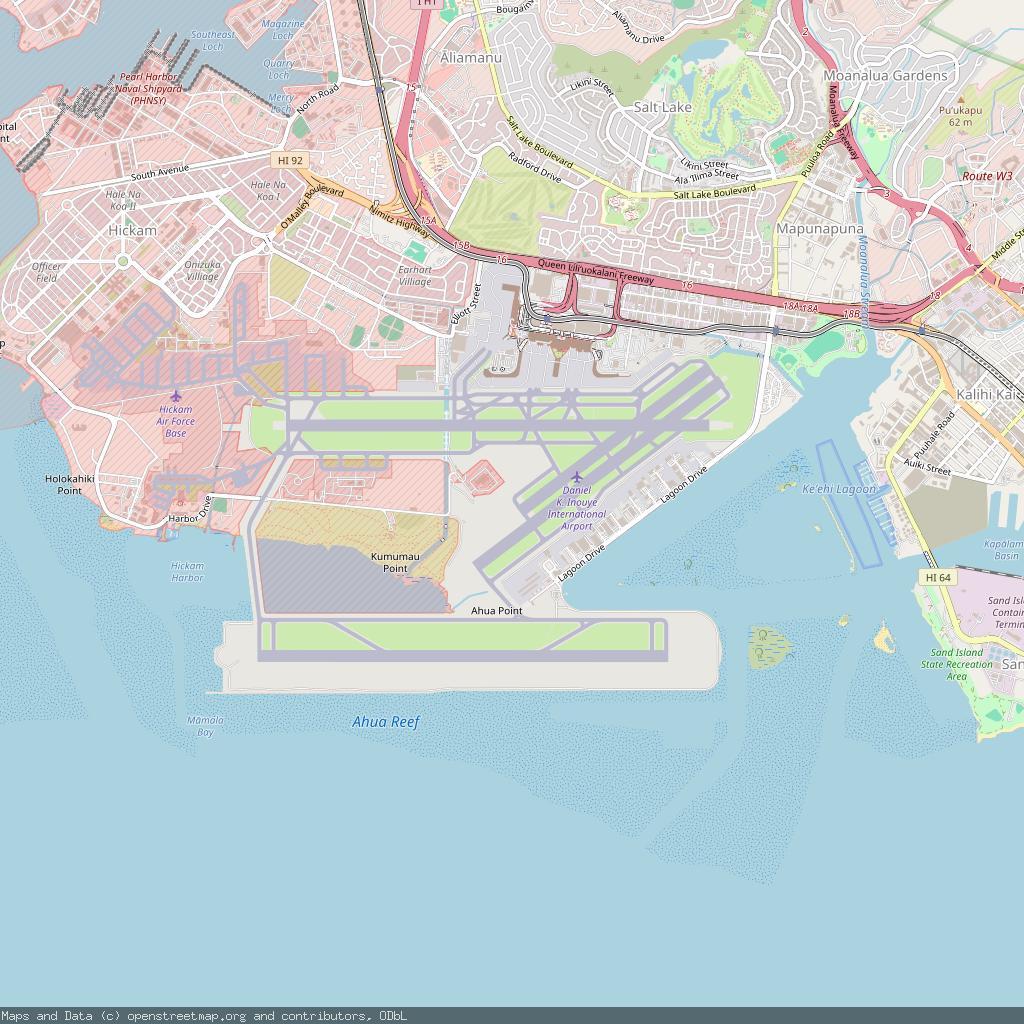Select the Kumumau Point label
The image size is (1024, 1024).
click(395, 562)
